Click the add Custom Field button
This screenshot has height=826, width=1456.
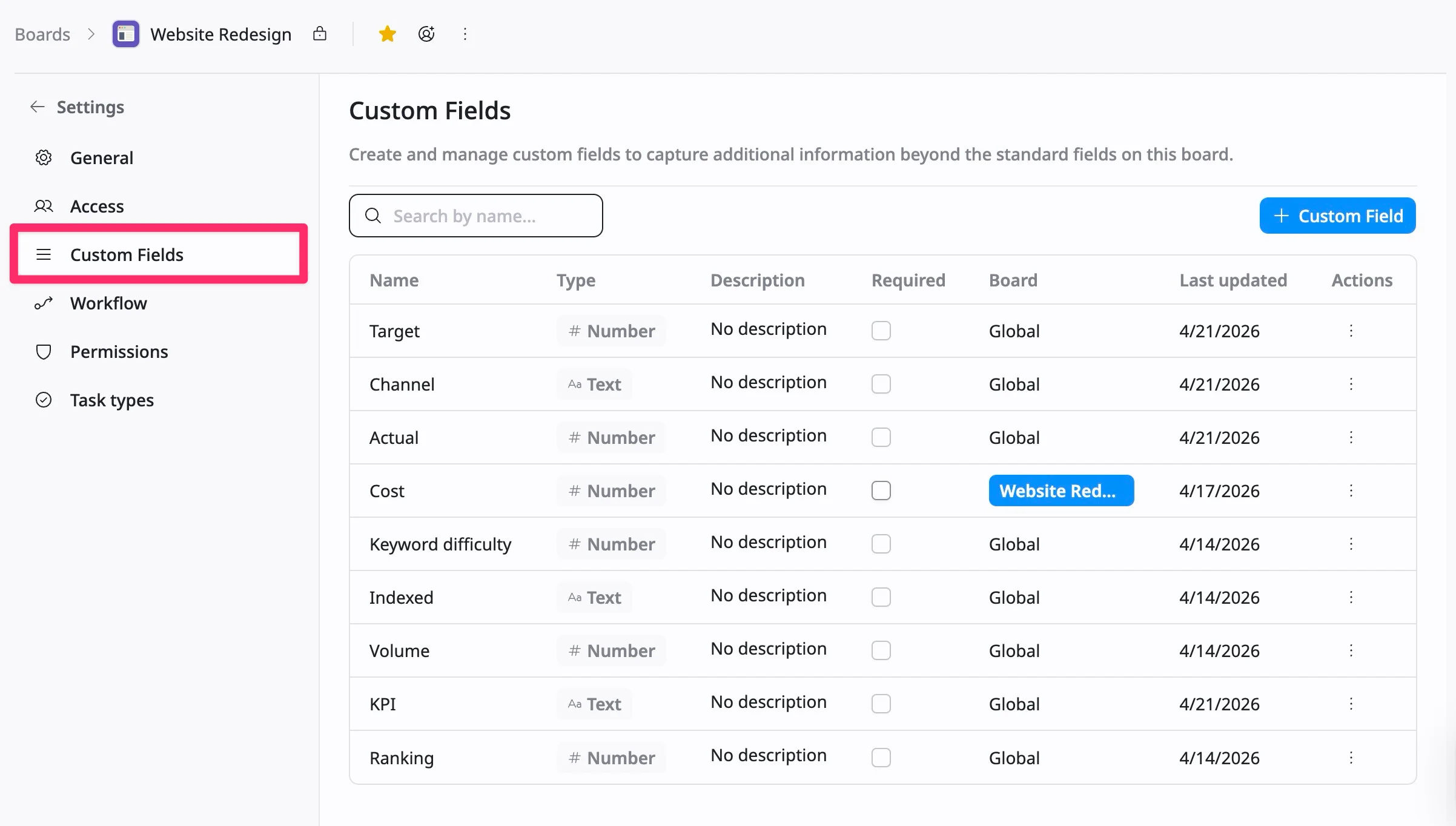click(1337, 216)
